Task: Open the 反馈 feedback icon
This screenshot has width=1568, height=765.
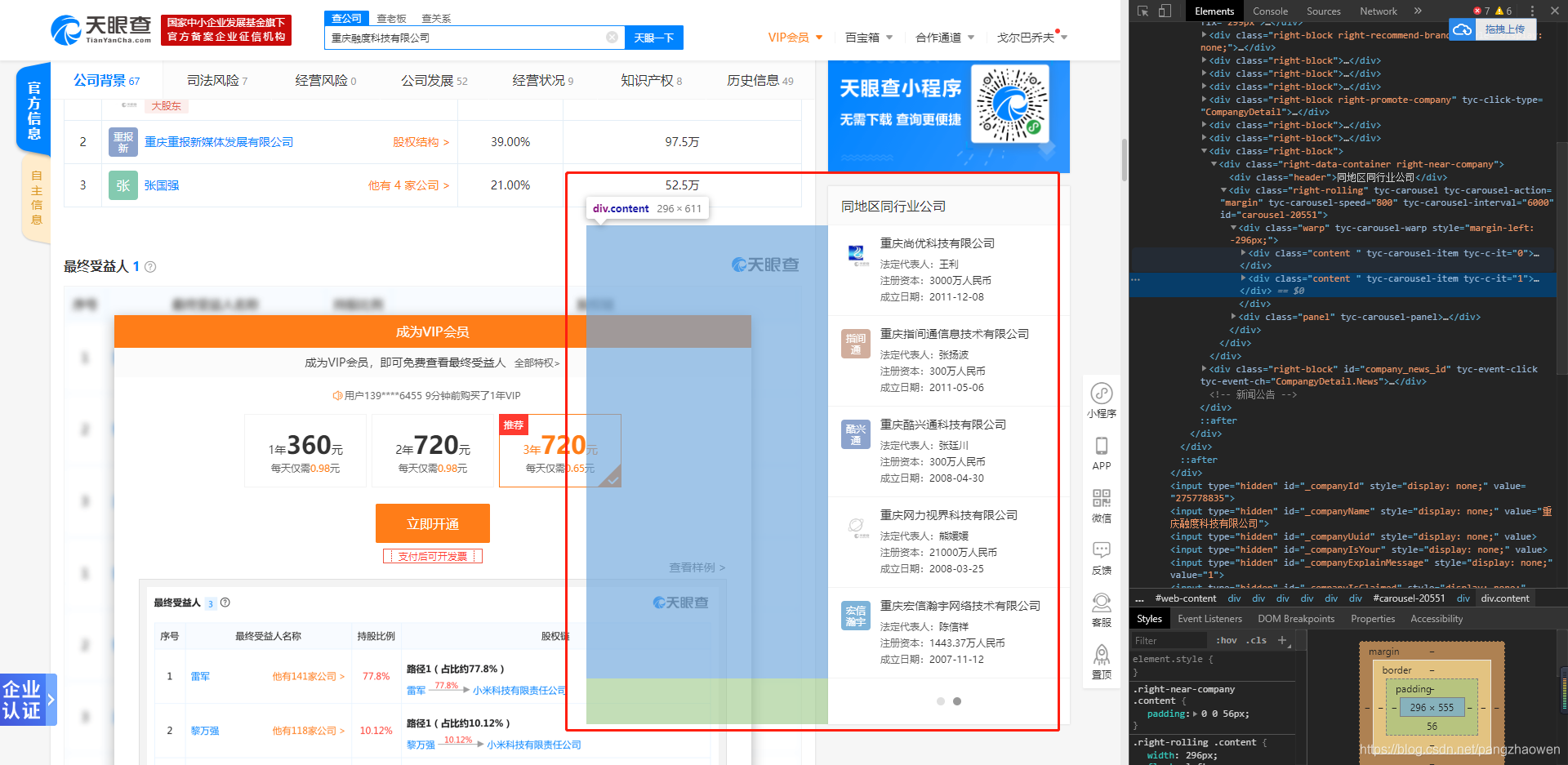Action: (x=1102, y=555)
